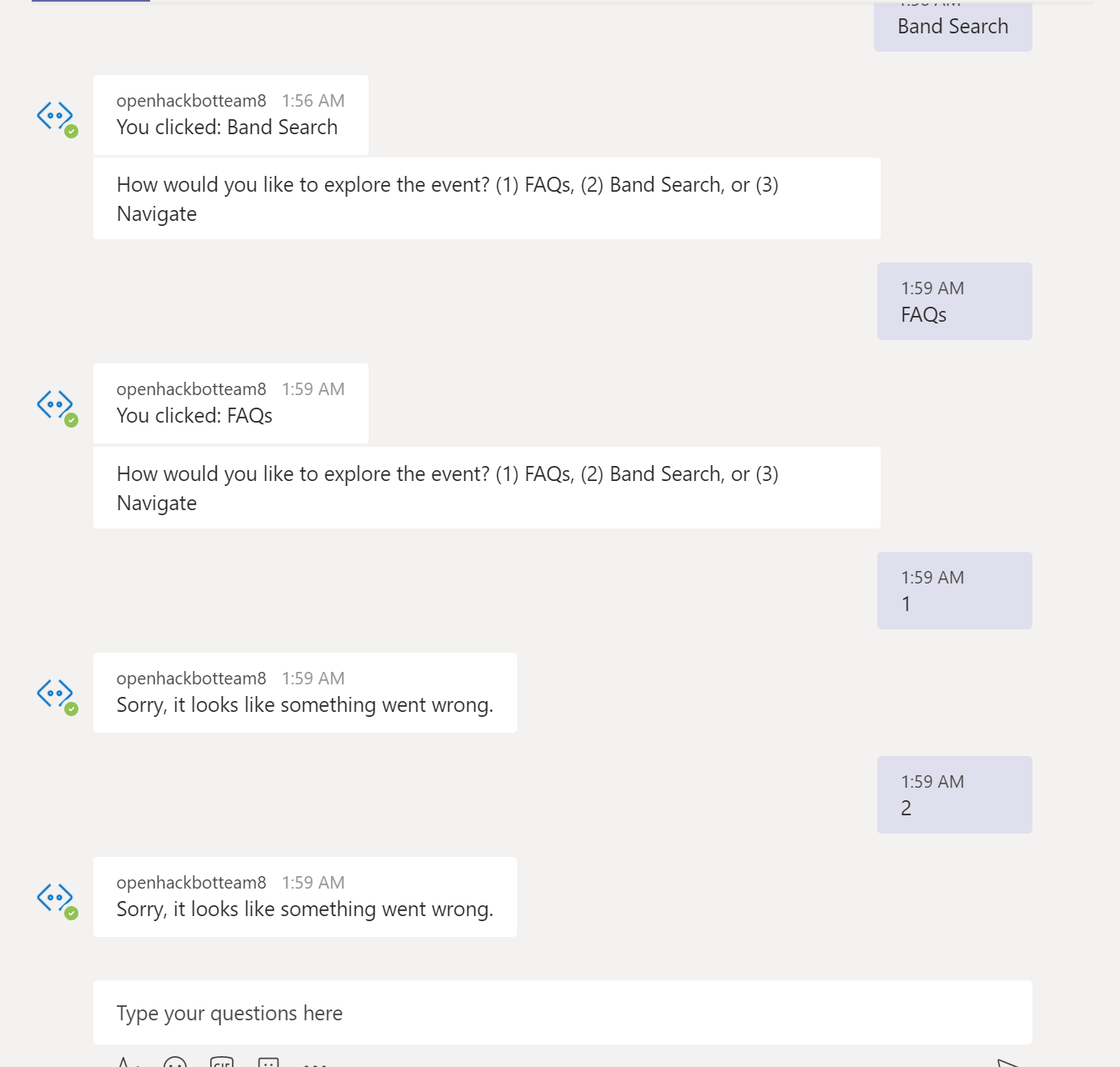Open the emoji picker
Image resolution: width=1120 pixels, height=1067 pixels.
pyautogui.click(x=175, y=1060)
